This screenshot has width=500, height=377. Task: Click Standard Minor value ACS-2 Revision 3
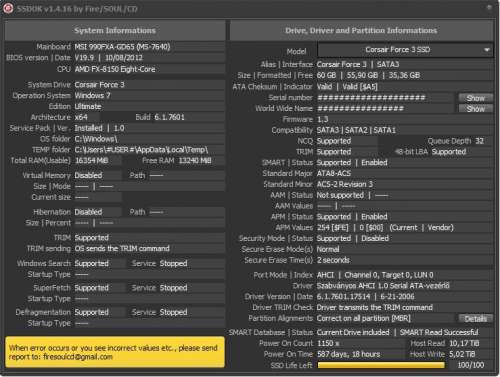coord(345,184)
